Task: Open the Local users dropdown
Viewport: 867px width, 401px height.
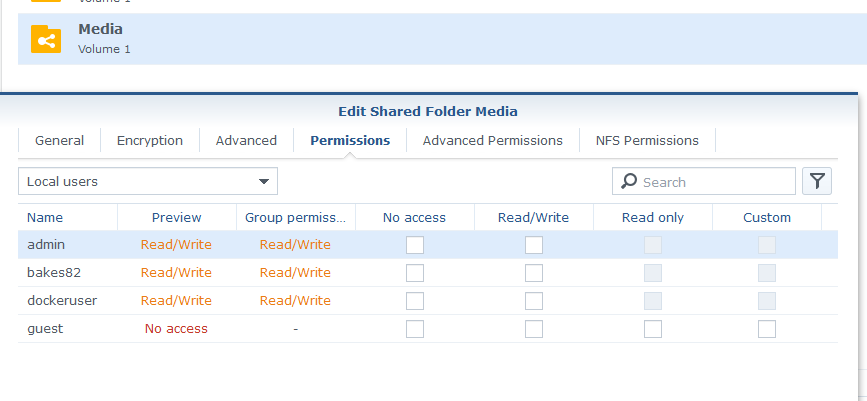Action: [x=148, y=182]
